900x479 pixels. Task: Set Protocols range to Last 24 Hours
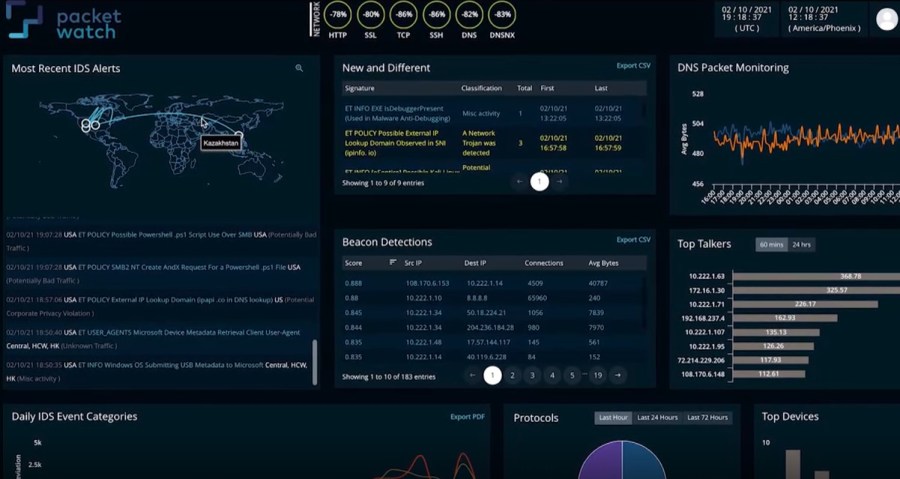tap(657, 417)
